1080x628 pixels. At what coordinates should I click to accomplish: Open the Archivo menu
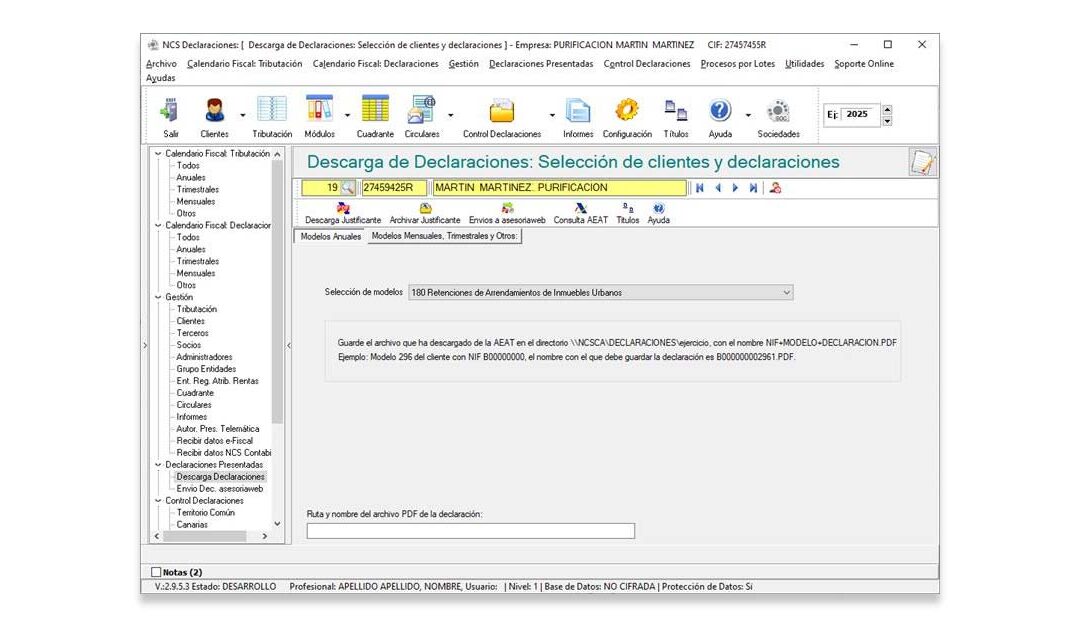click(161, 64)
